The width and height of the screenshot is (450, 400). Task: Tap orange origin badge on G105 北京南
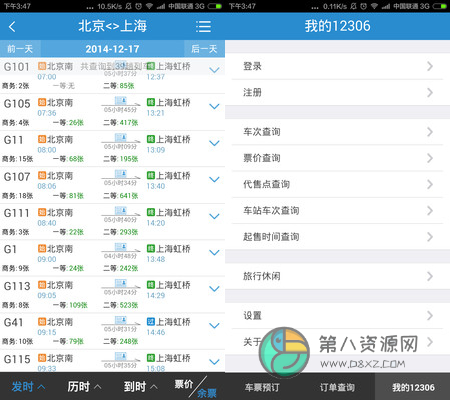click(x=42, y=102)
